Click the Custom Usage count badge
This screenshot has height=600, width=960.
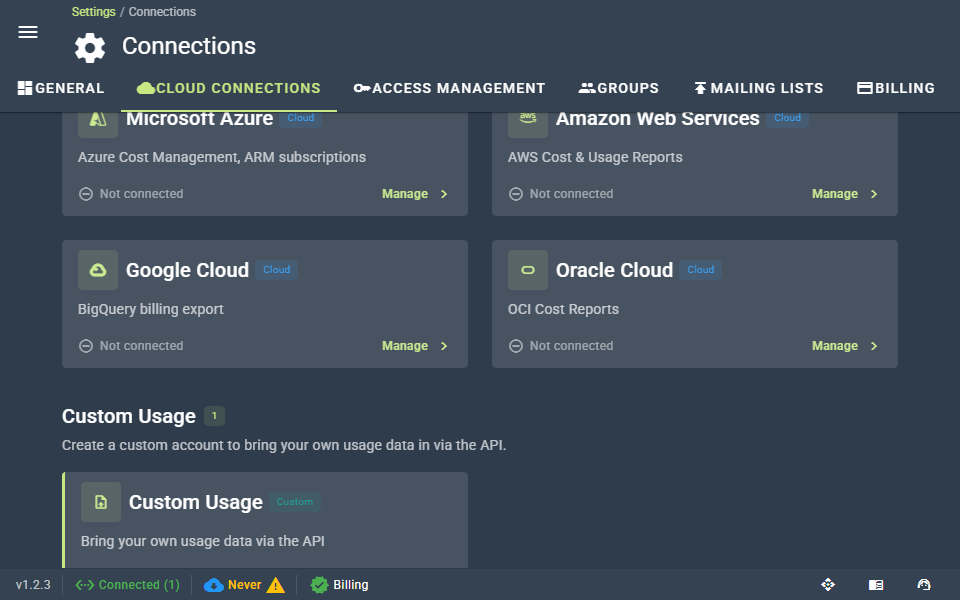pos(214,416)
